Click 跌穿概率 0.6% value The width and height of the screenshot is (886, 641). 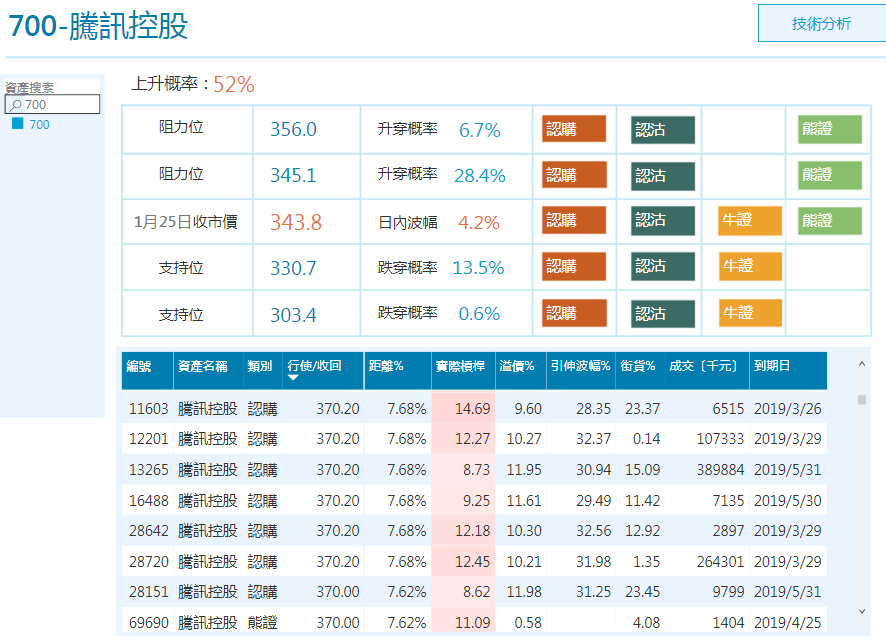[x=479, y=314]
